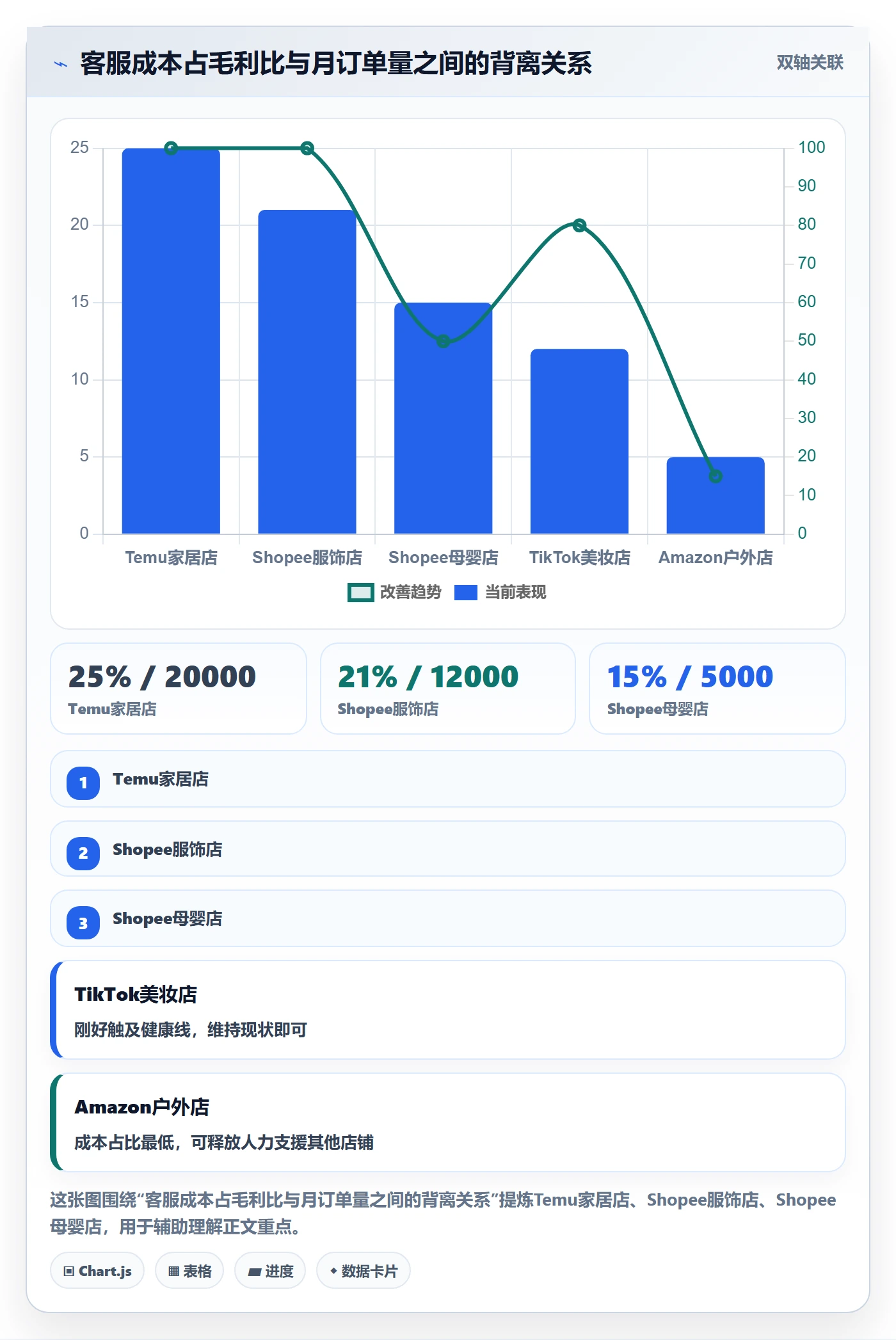
Task: Click the TikTok美妆店 blue bar
Action: tap(579, 441)
